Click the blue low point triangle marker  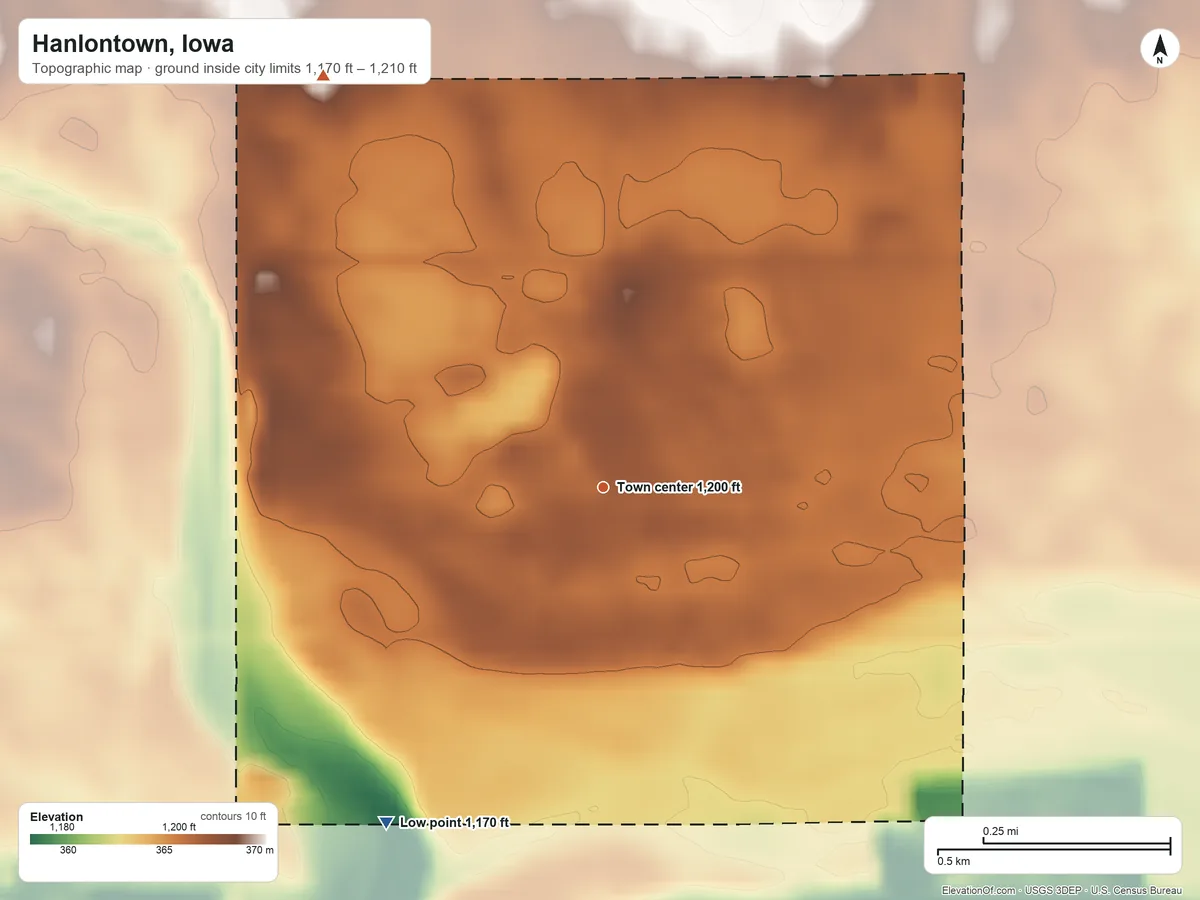(x=386, y=823)
